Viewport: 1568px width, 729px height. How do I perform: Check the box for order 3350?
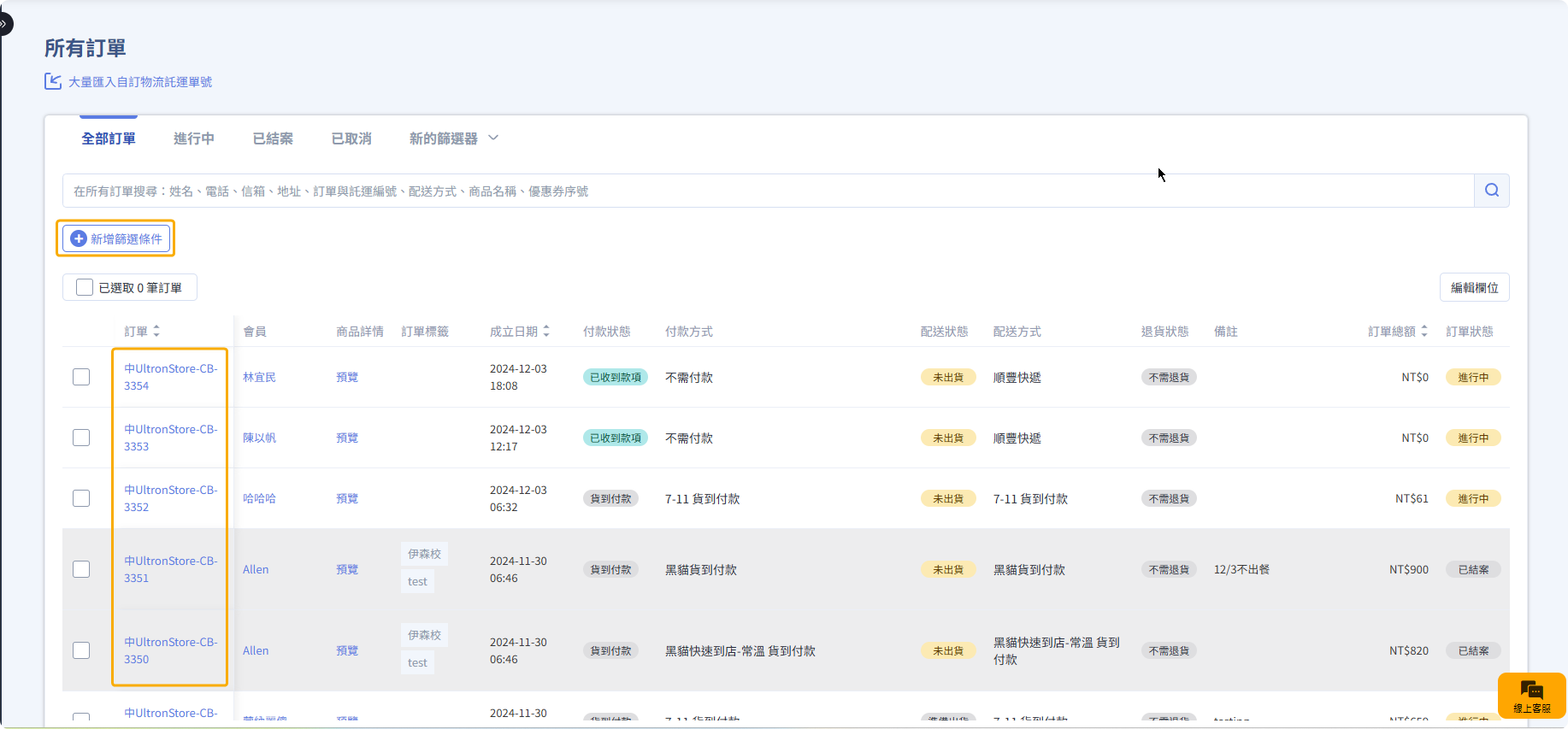click(x=81, y=650)
